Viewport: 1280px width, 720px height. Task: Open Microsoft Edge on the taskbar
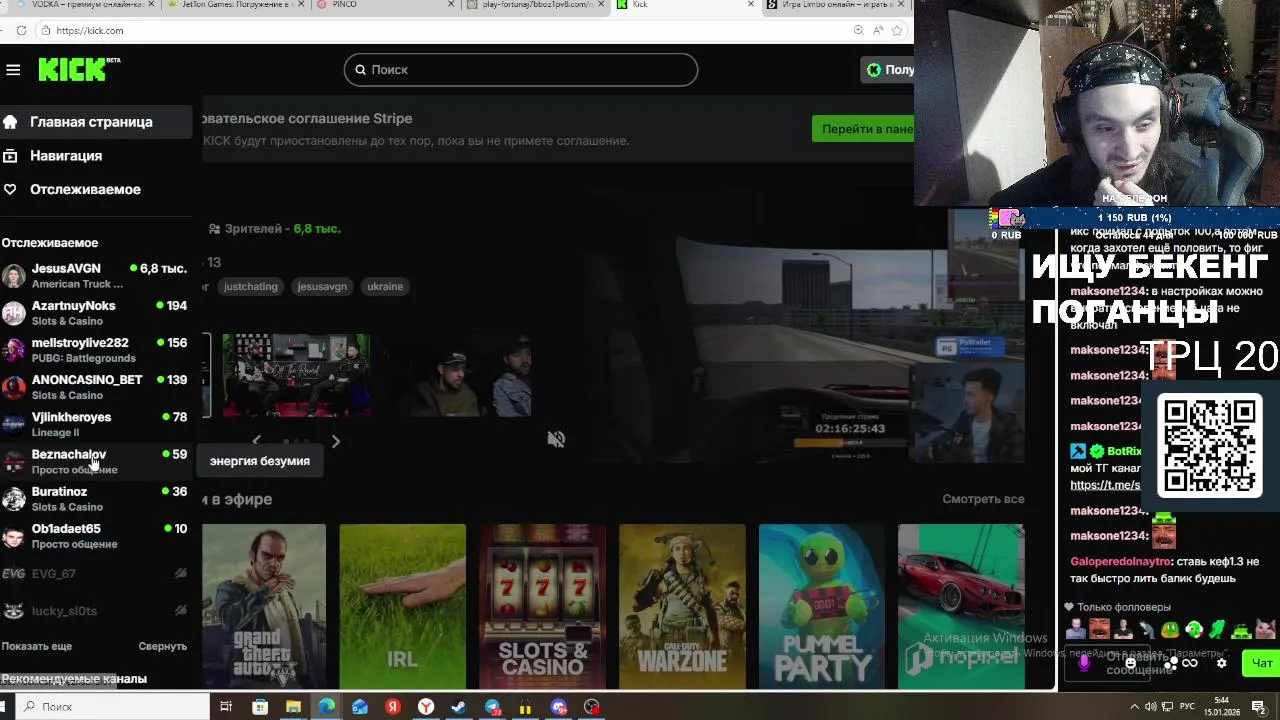327,707
